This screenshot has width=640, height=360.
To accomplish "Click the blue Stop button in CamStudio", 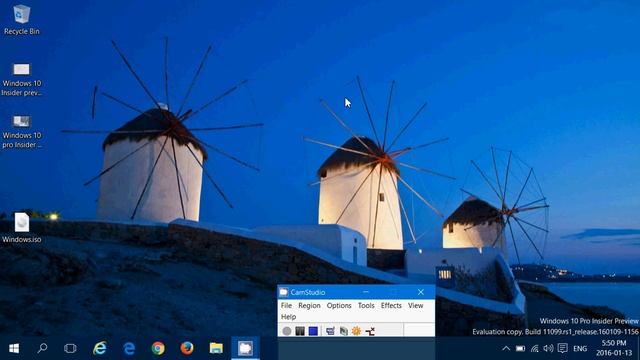I will tap(313, 331).
